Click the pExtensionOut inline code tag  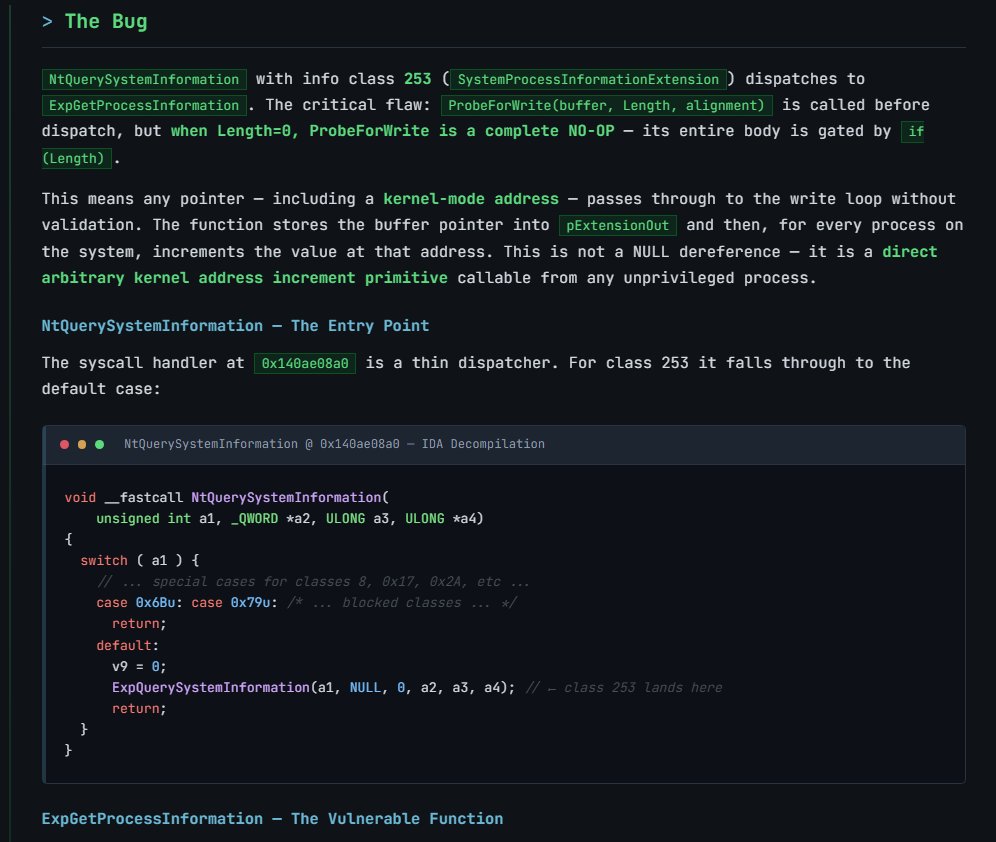[x=617, y=225]
